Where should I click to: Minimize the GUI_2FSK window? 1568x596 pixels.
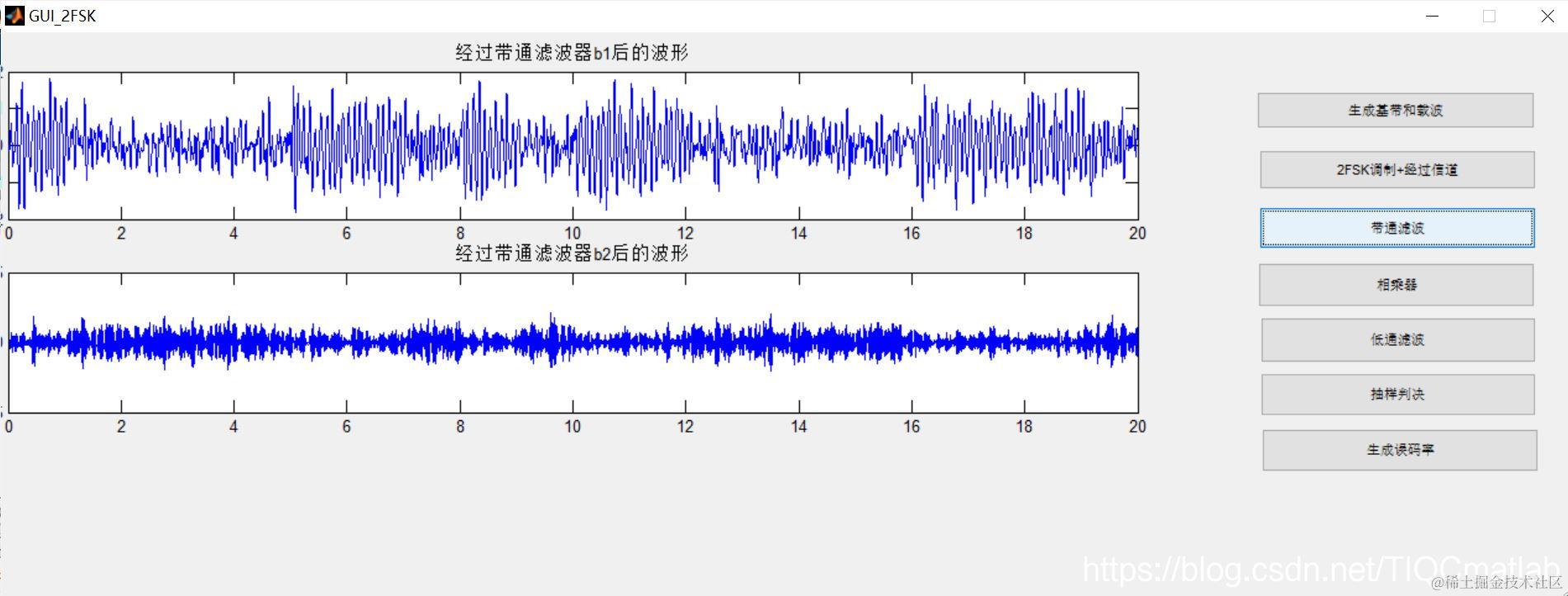tap(1433, 16)
